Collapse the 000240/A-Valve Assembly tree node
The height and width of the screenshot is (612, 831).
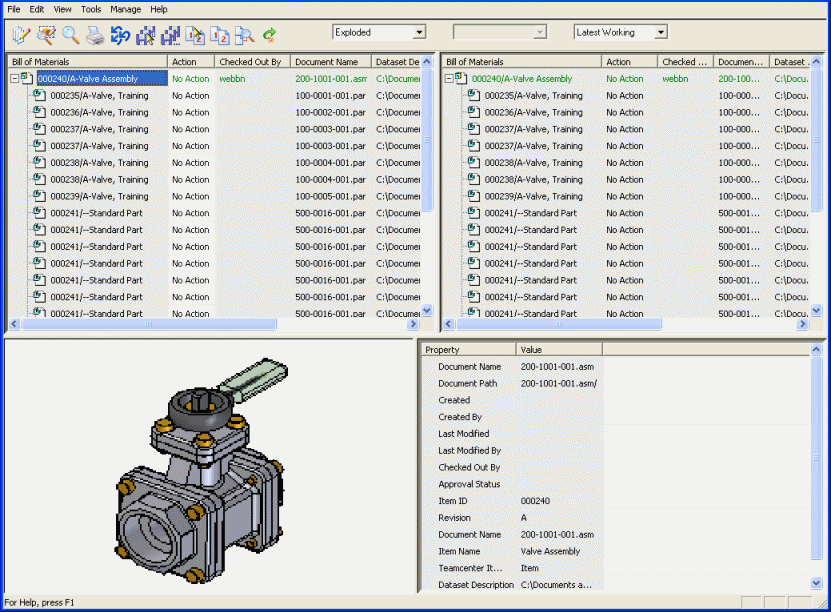point(14,78)
